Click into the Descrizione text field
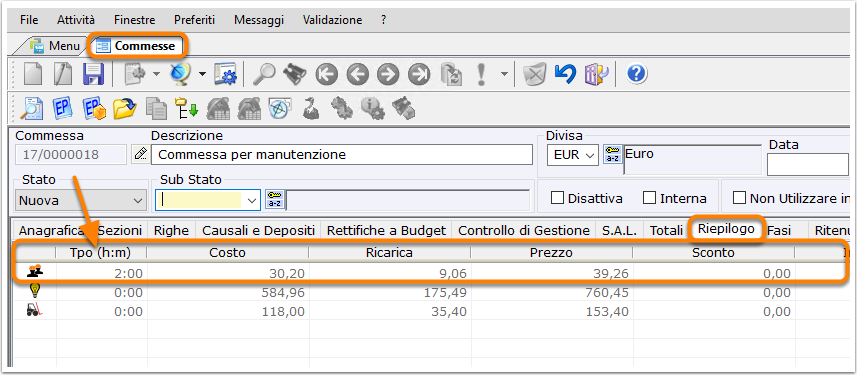The height and width of the screenshot is (375, 857). click(x=342, y=155)
